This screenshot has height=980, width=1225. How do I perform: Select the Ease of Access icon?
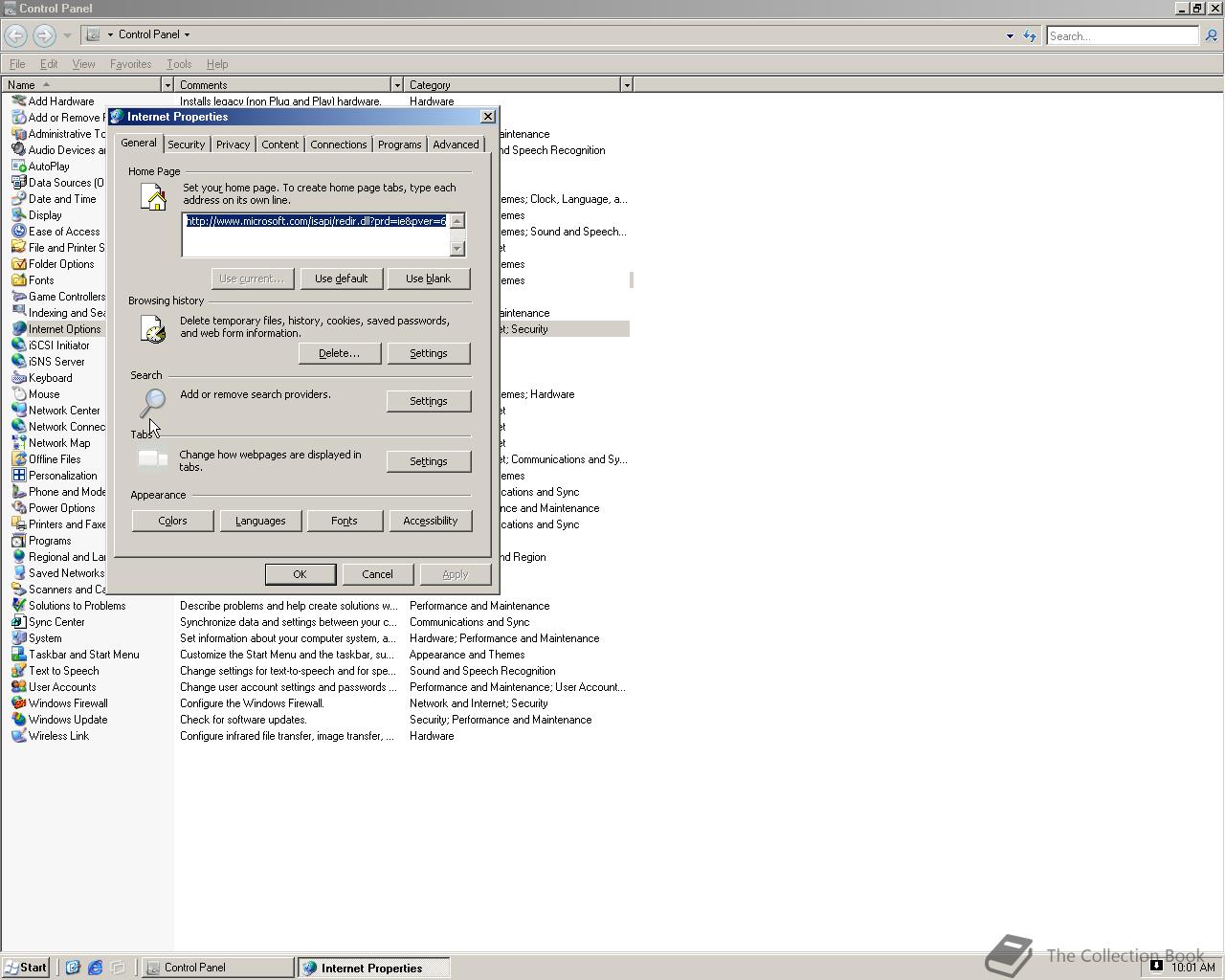point(18,232)
